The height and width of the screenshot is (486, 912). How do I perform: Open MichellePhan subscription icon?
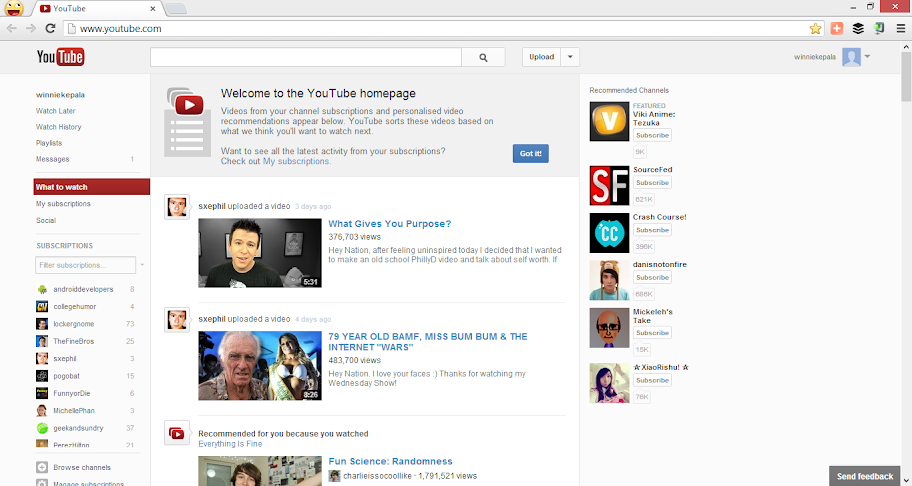(42, 411)
